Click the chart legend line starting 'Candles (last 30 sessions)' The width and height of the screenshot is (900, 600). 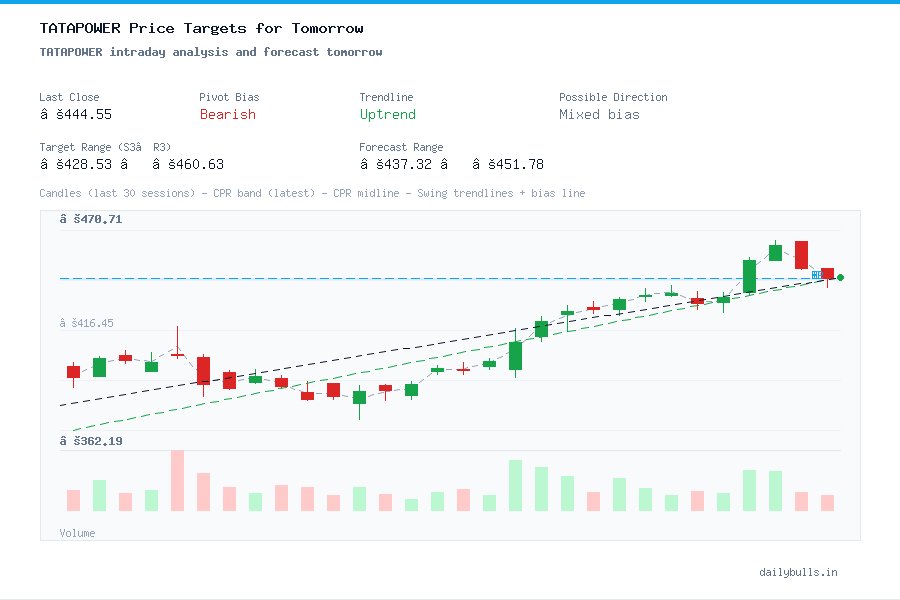click(x=312, y=193)
